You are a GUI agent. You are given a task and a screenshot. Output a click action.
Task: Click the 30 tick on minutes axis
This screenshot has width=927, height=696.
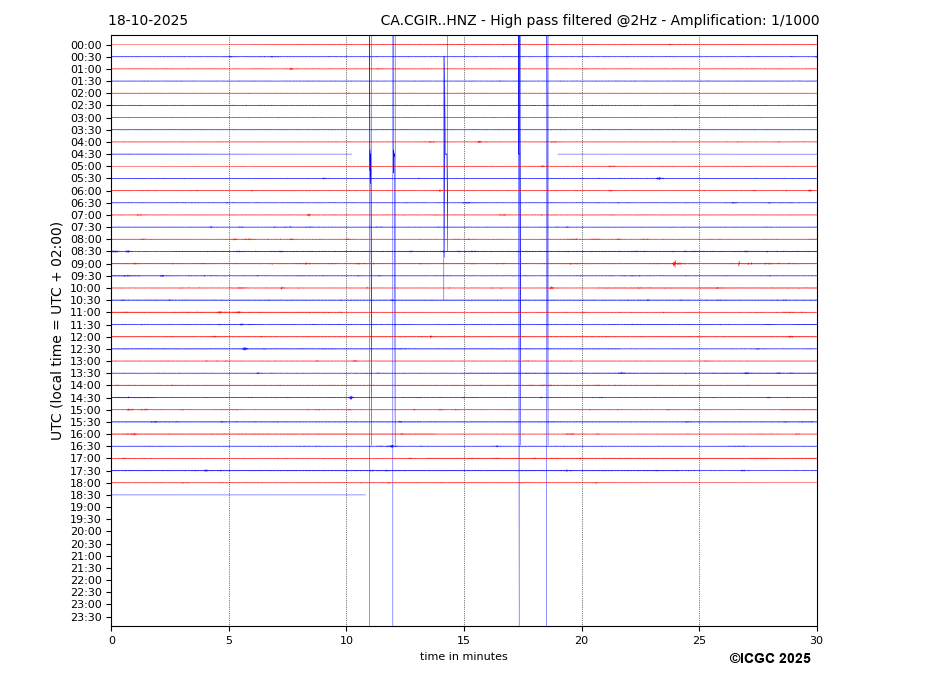click(x=816, y=640)
